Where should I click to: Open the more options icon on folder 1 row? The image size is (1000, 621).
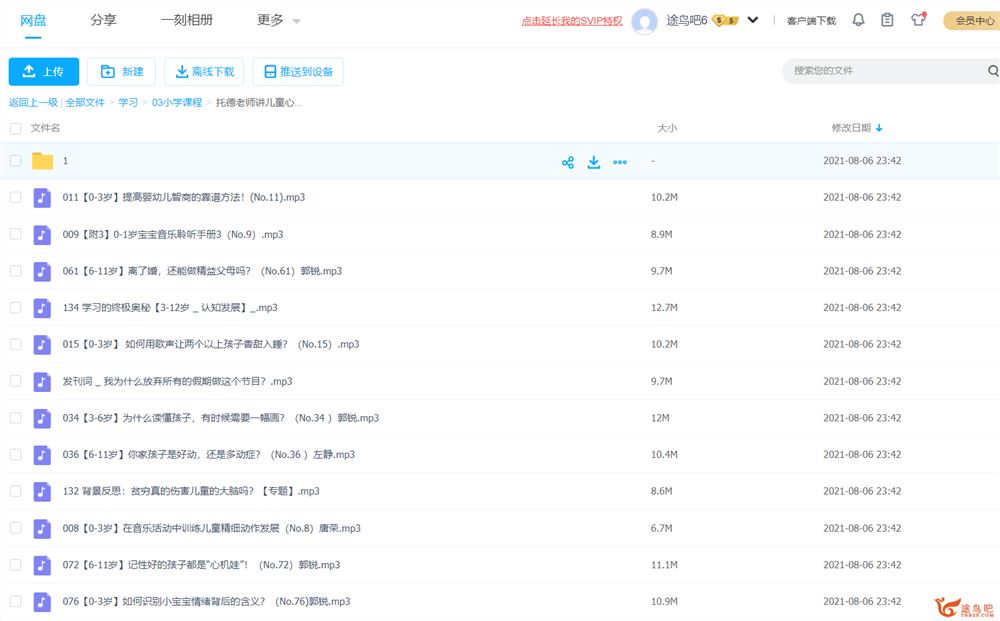click(620, 162)
